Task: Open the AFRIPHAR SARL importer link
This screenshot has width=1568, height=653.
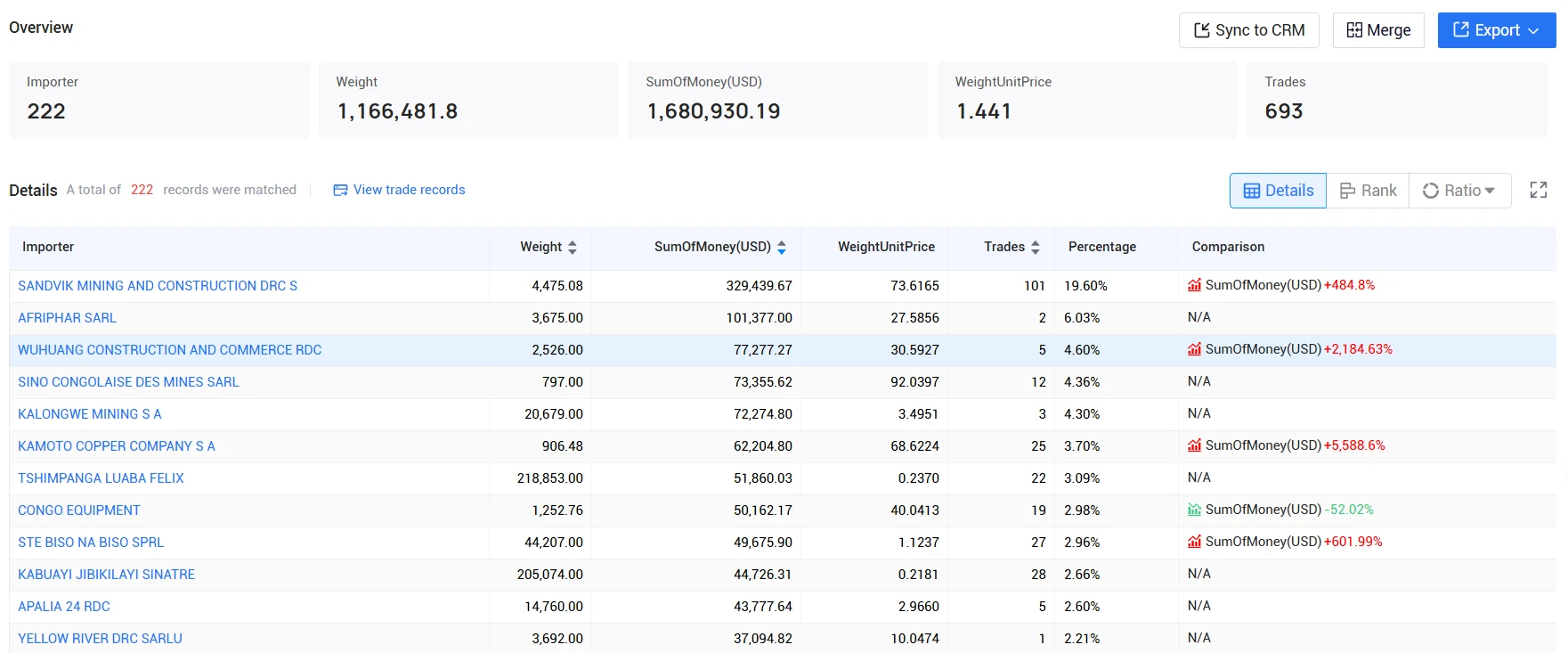Action: pyautogui.click(x=67, y=318)
